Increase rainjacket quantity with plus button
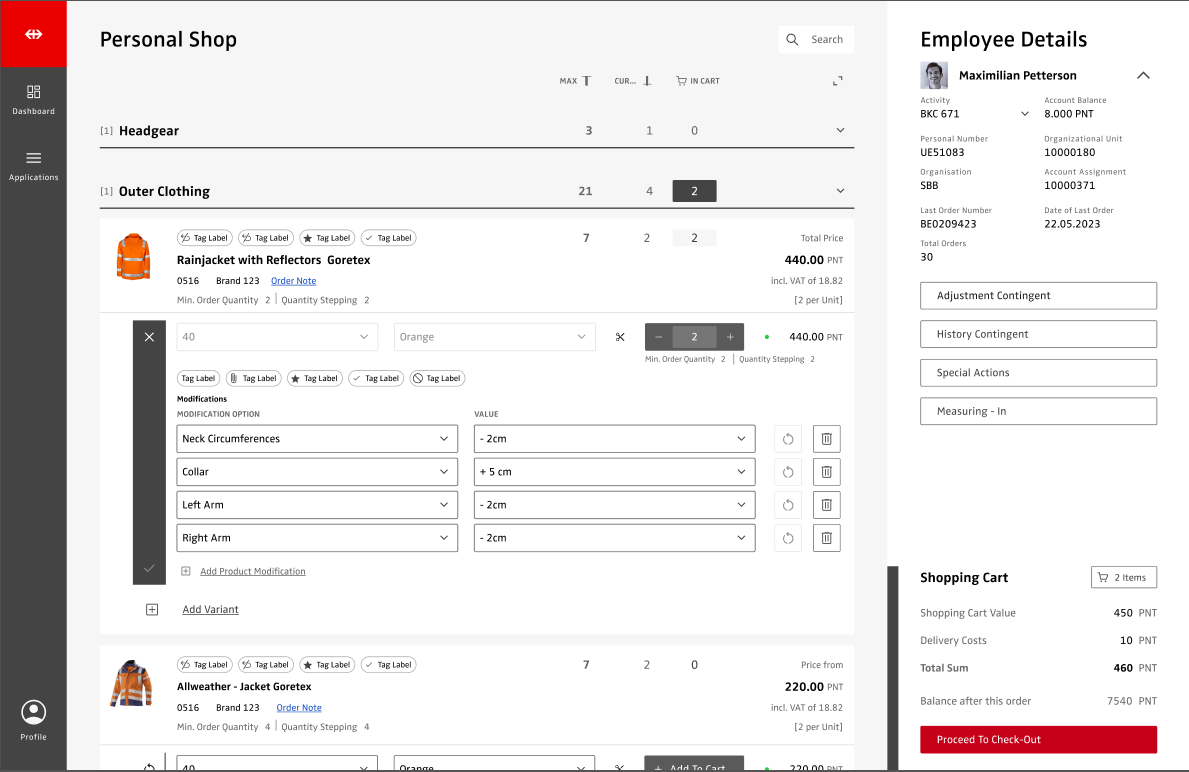 tap(730, 337)
